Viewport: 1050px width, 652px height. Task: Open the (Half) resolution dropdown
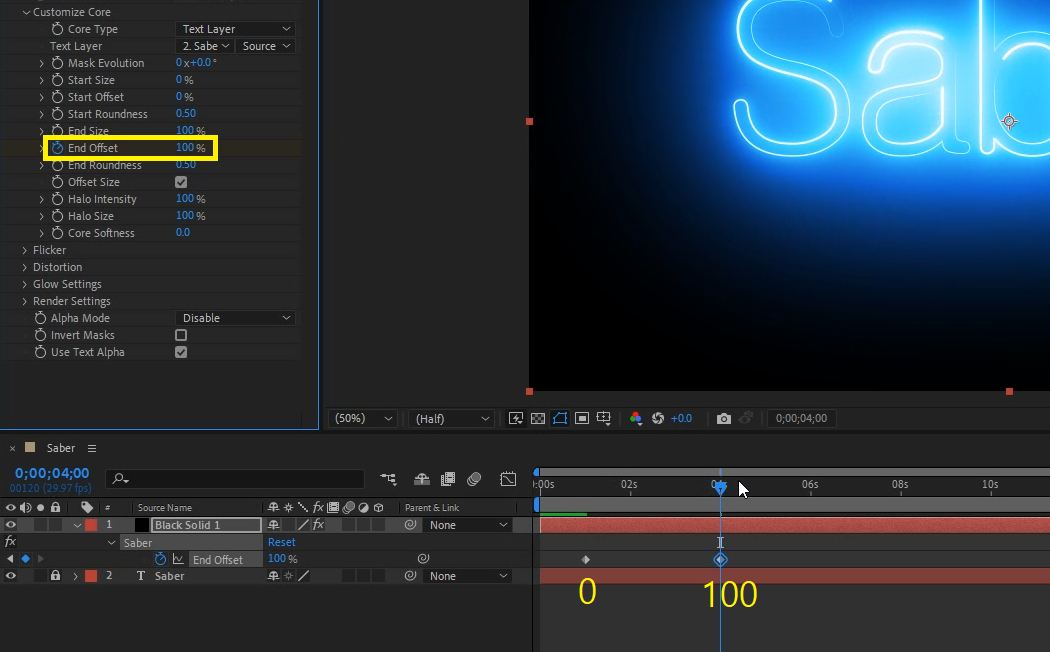(x=452, y=418)
